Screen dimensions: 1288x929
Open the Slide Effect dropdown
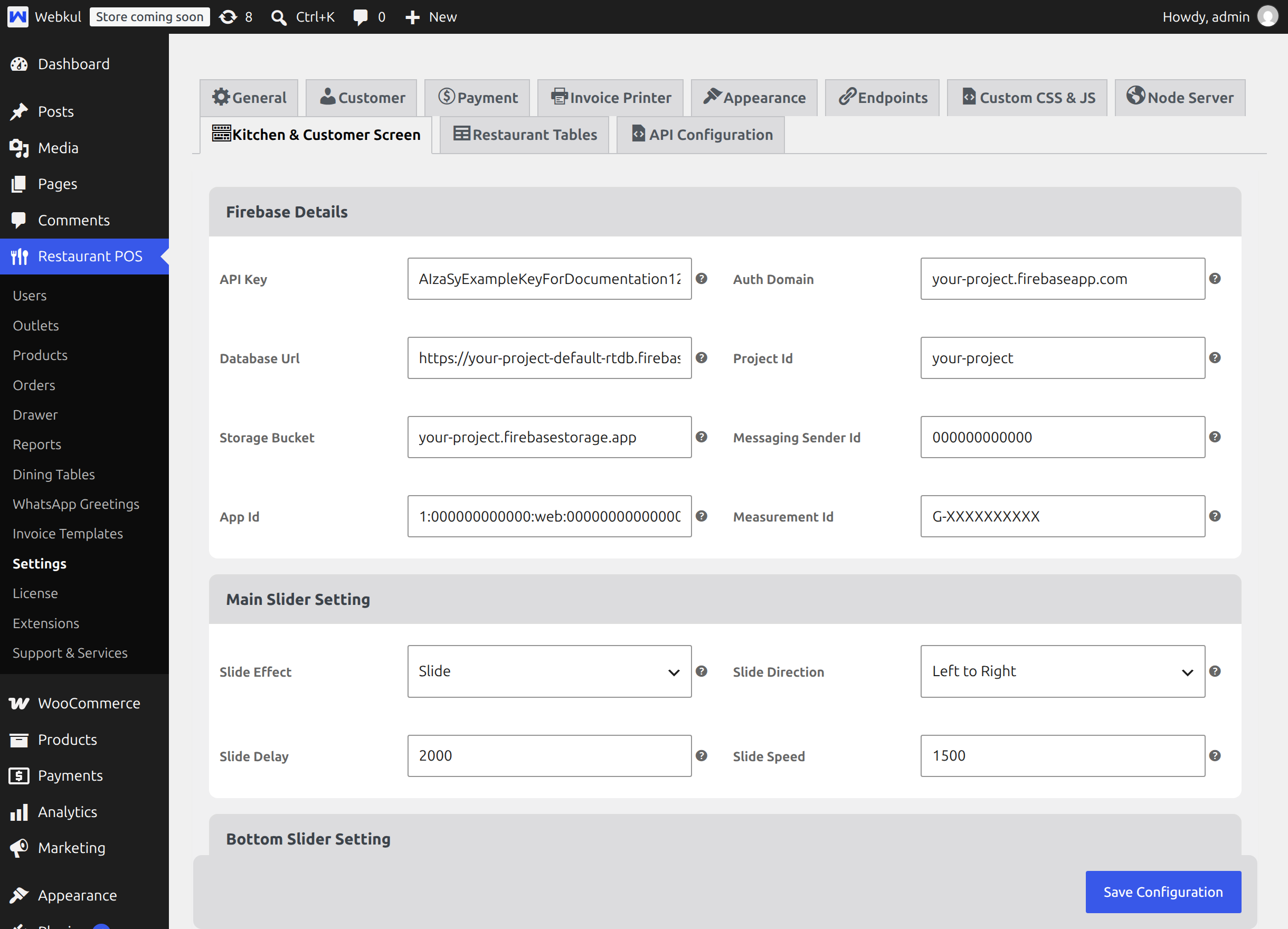549,671
